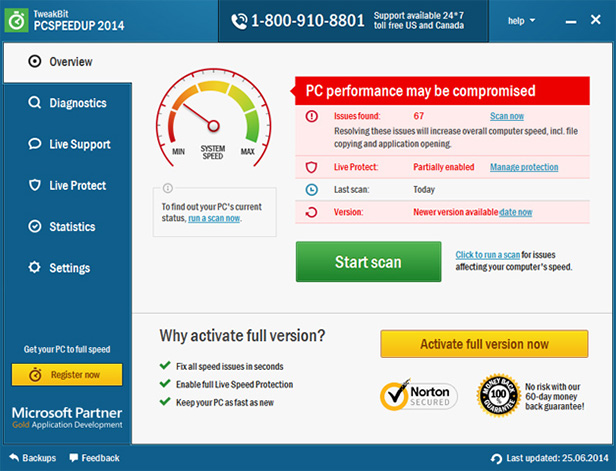
Task: Click the Manage protection link
Action: pyautogui.click(x=524, y=167)
